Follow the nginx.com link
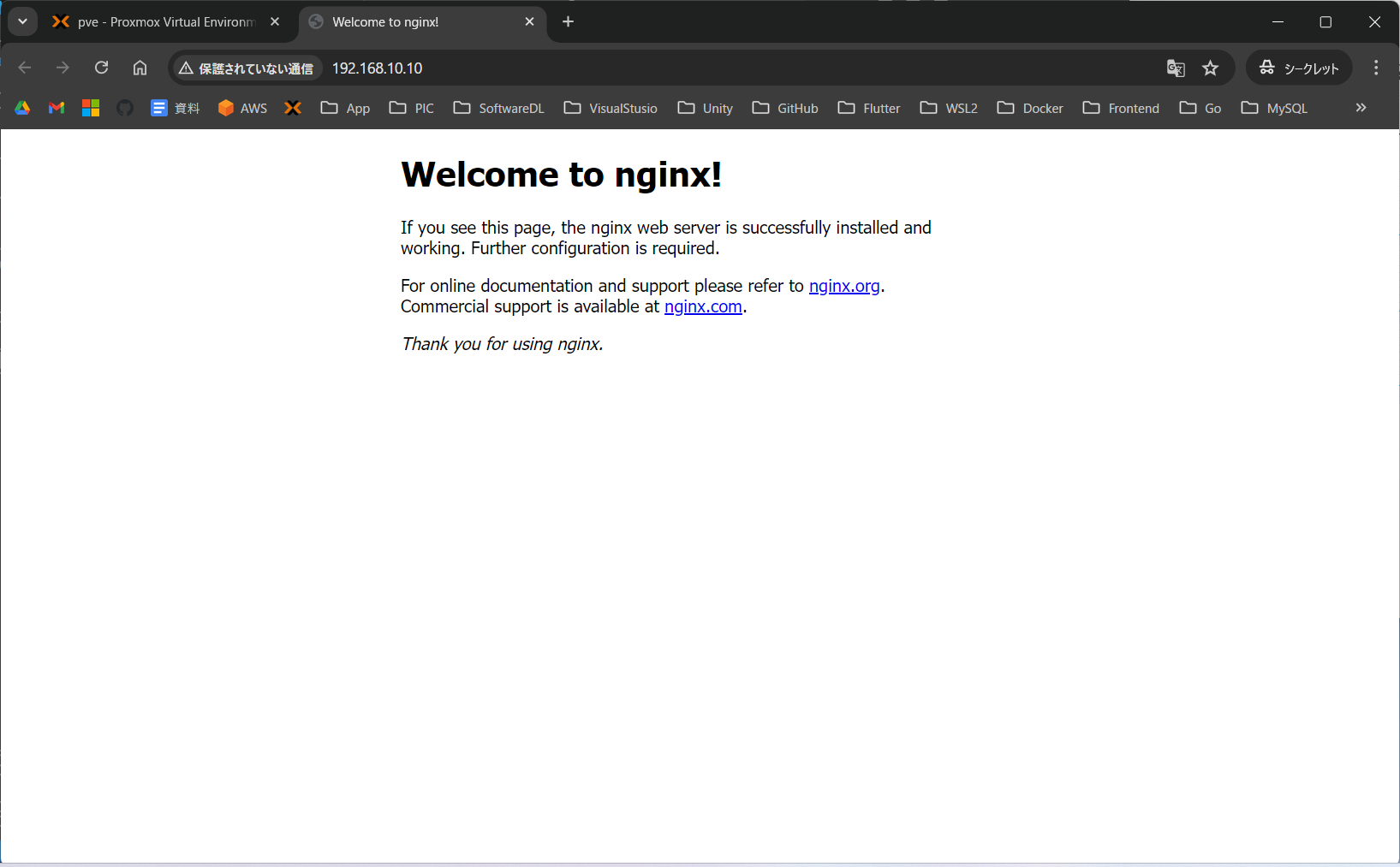Screen dimensions: 1400x867 pos(702,306)
